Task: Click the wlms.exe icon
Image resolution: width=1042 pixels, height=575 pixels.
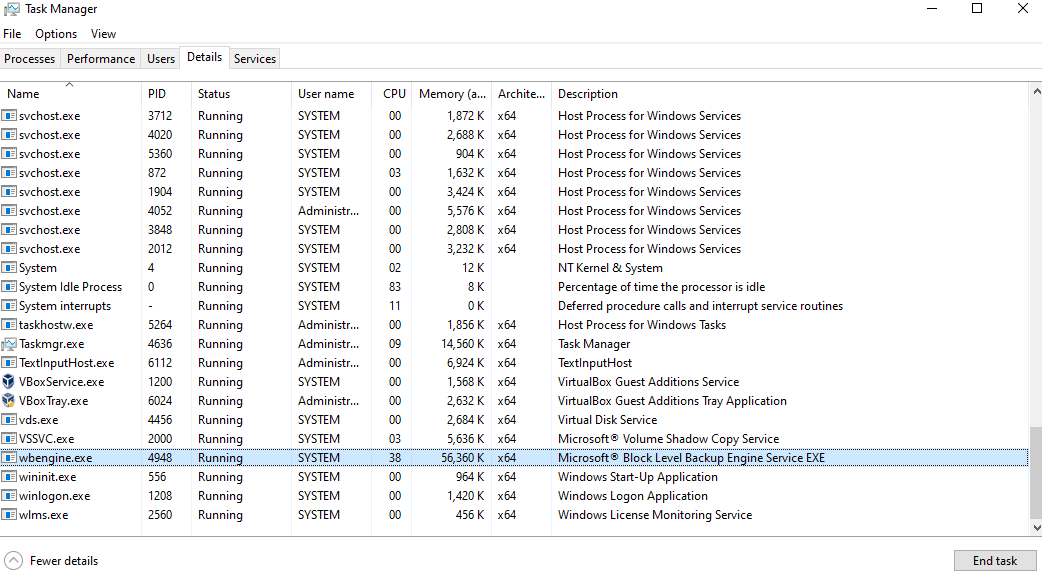Action: click(x=9, y=515)
